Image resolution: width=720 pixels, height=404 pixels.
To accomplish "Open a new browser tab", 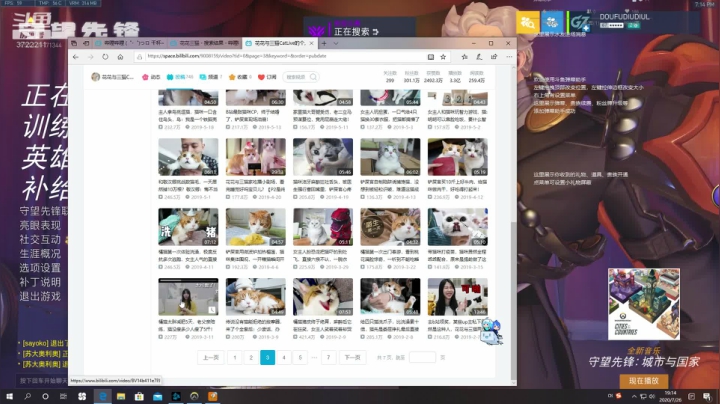I will coord(324,43).
